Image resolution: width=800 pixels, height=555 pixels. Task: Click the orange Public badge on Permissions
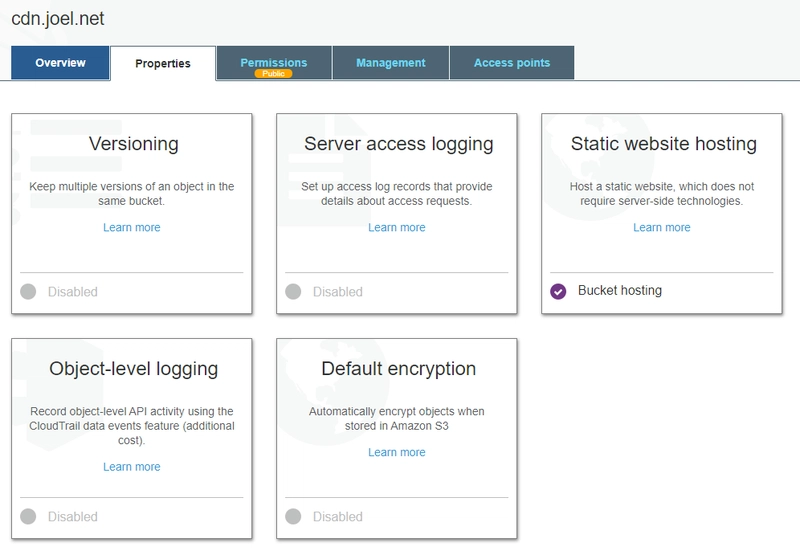(x=273, y=74)
